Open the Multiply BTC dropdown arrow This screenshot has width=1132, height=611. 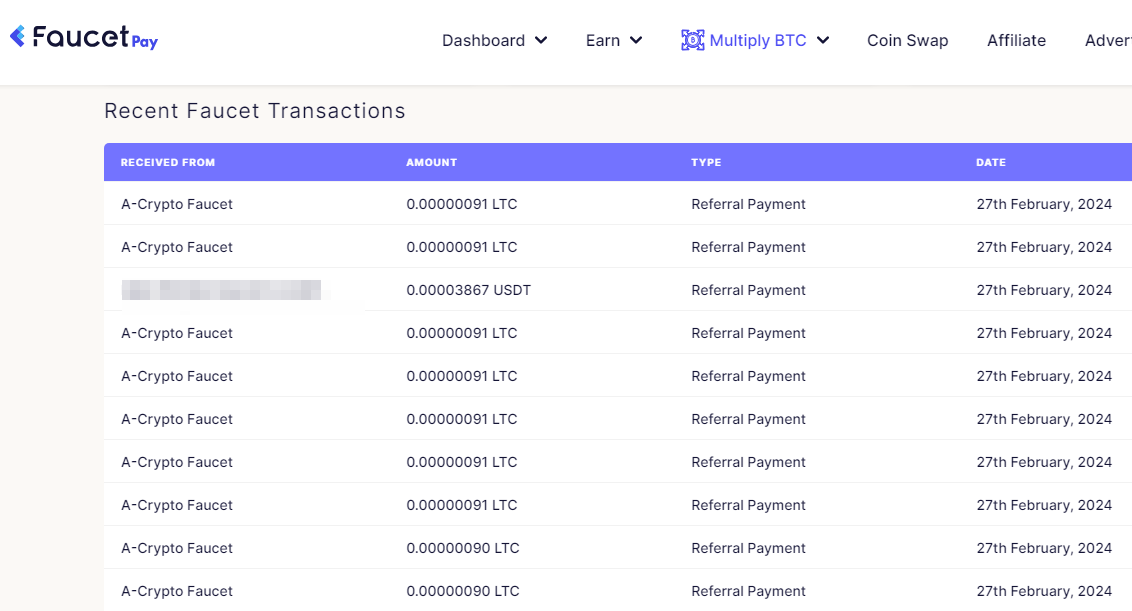[823, 41]
